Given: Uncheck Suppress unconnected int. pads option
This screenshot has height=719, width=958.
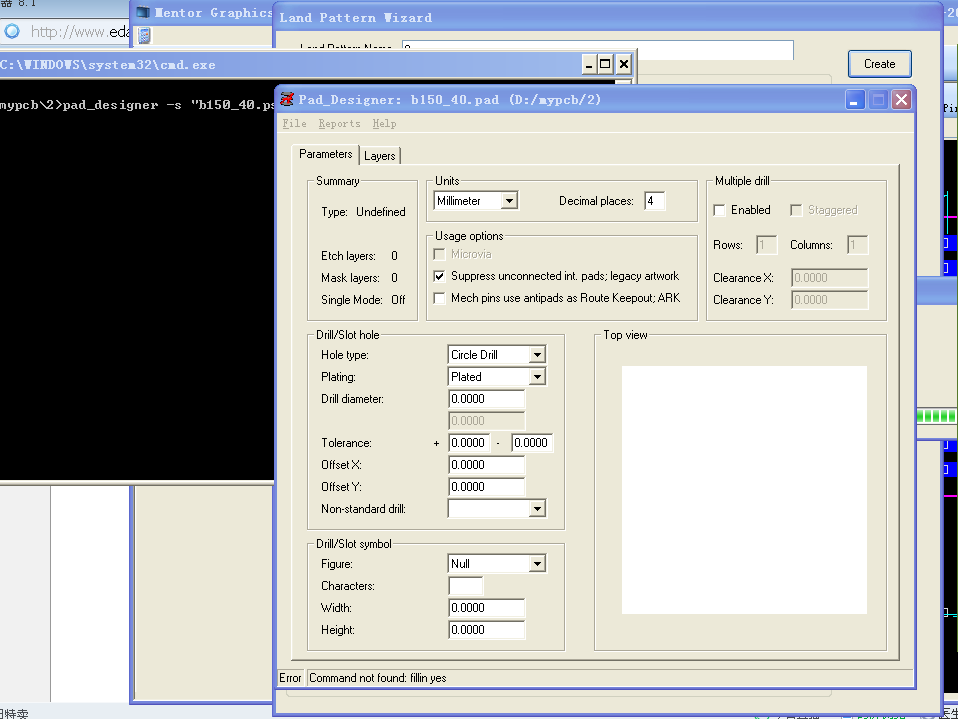Looking at the screenshot, I should (x=440, y=276).
